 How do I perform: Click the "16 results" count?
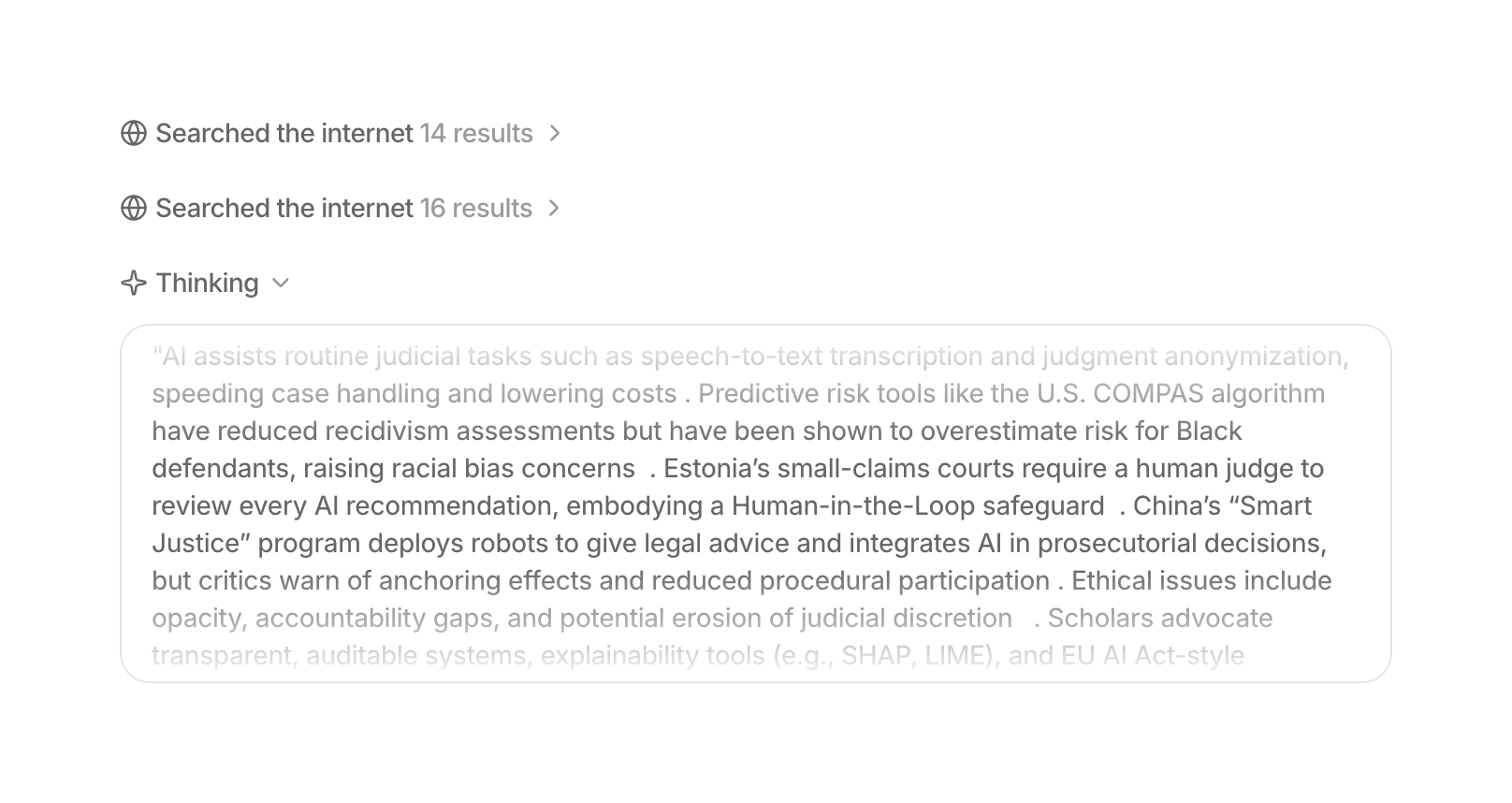tap(476, 209)
